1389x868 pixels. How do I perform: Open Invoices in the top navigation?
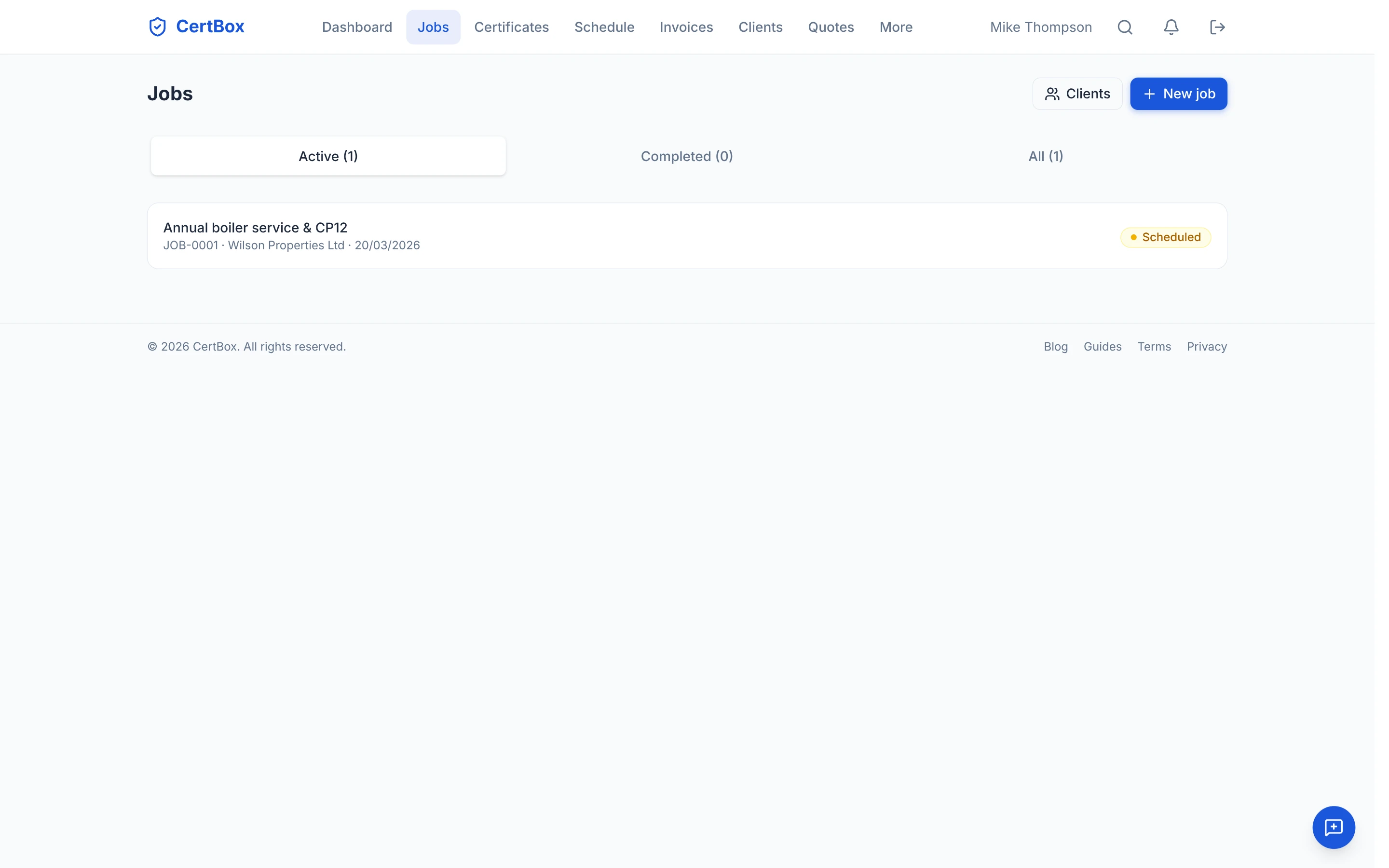point(686,27)
